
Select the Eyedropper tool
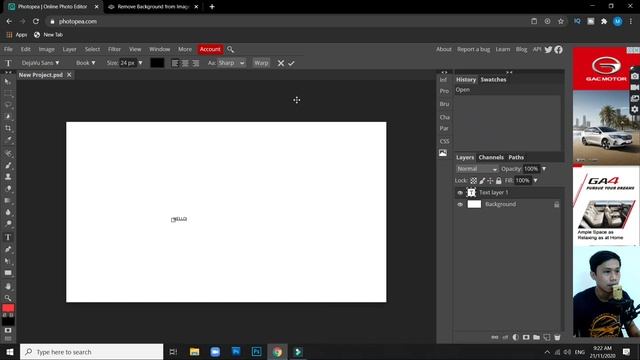(8, 140)
